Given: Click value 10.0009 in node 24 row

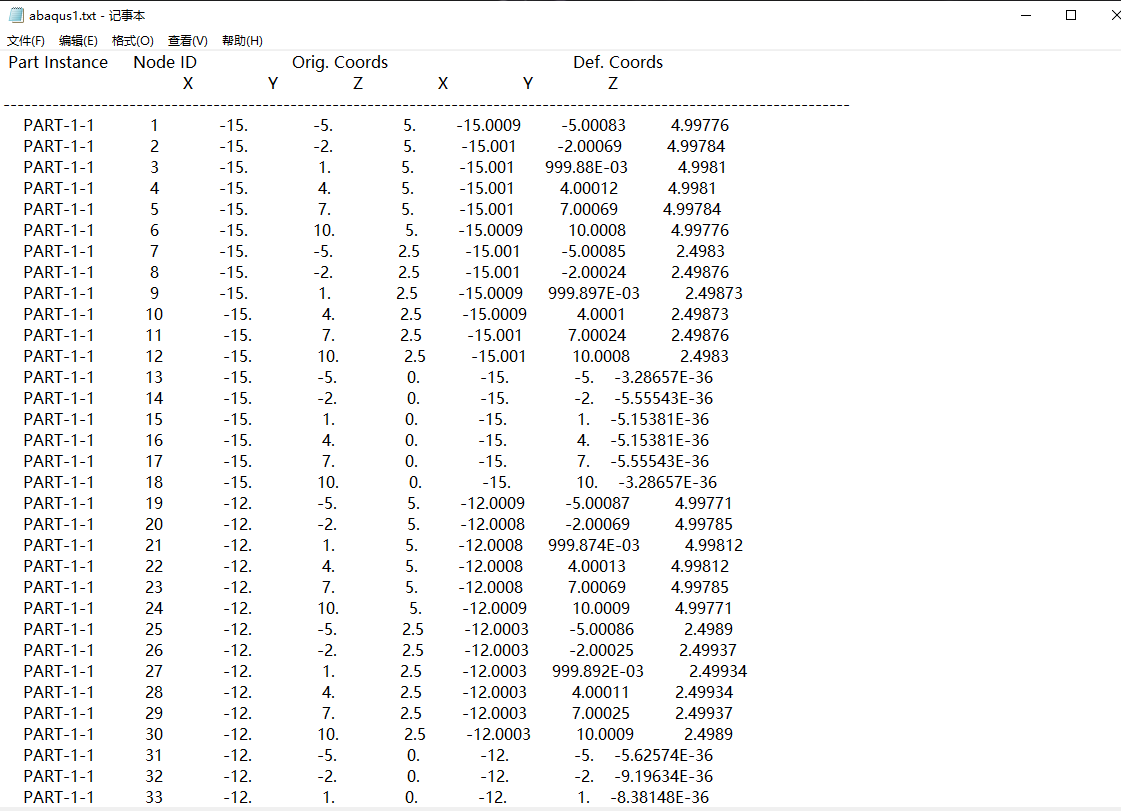Looking at the screenshot, I should point(601,609).
